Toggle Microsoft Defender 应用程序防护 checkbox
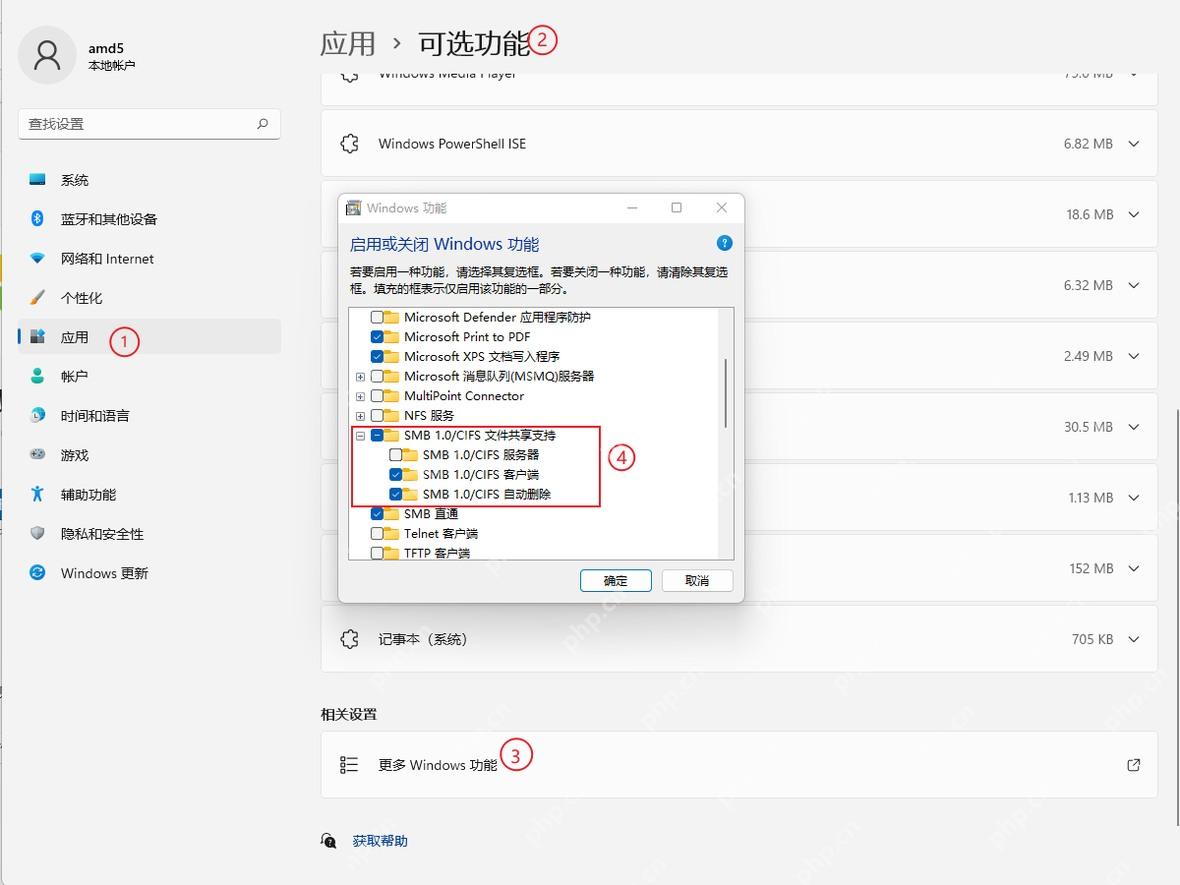 click(377, 318)
